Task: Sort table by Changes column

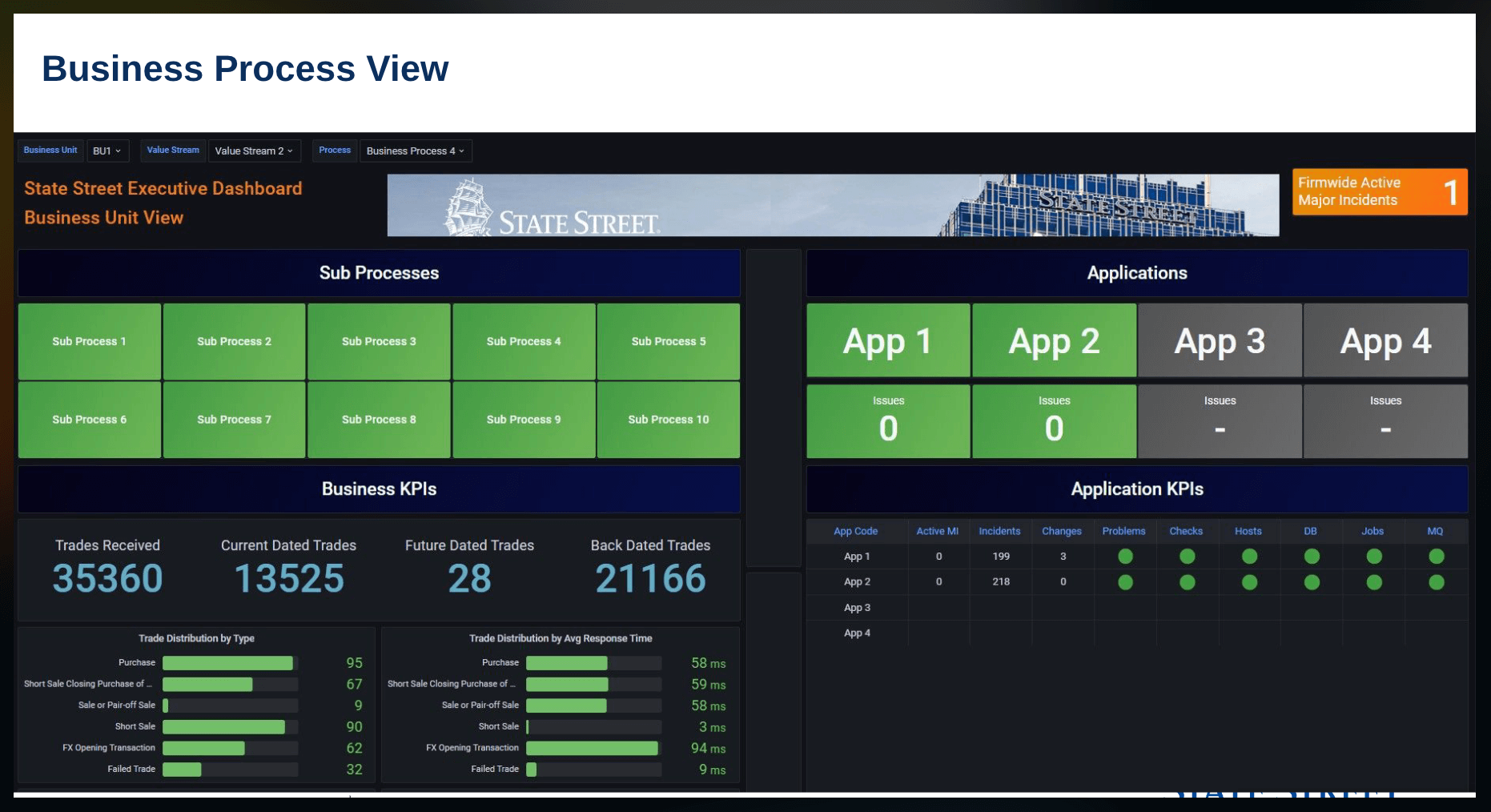Action: click(x=1061, y=531)
